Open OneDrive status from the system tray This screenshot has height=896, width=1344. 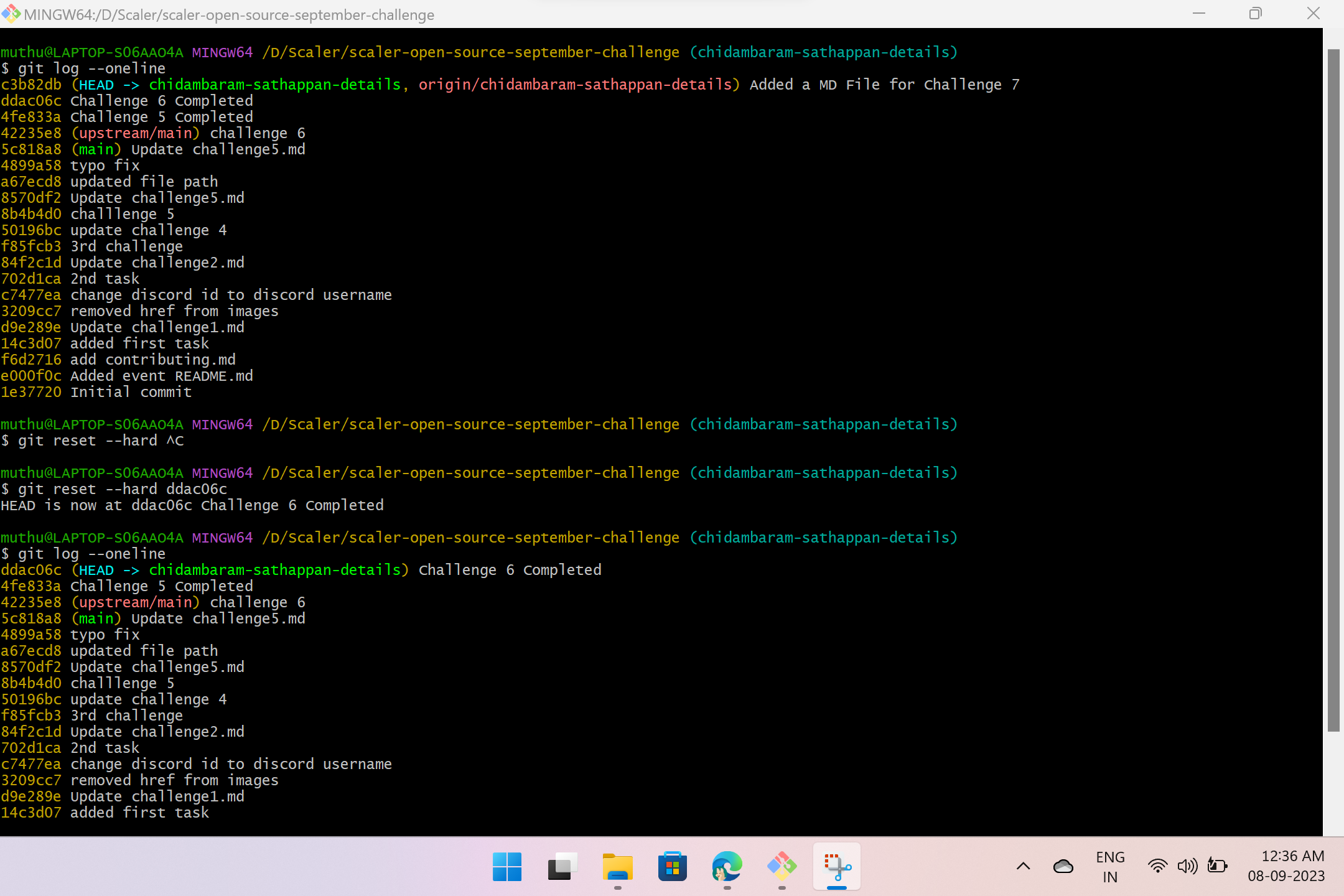tap(1063, 865)
